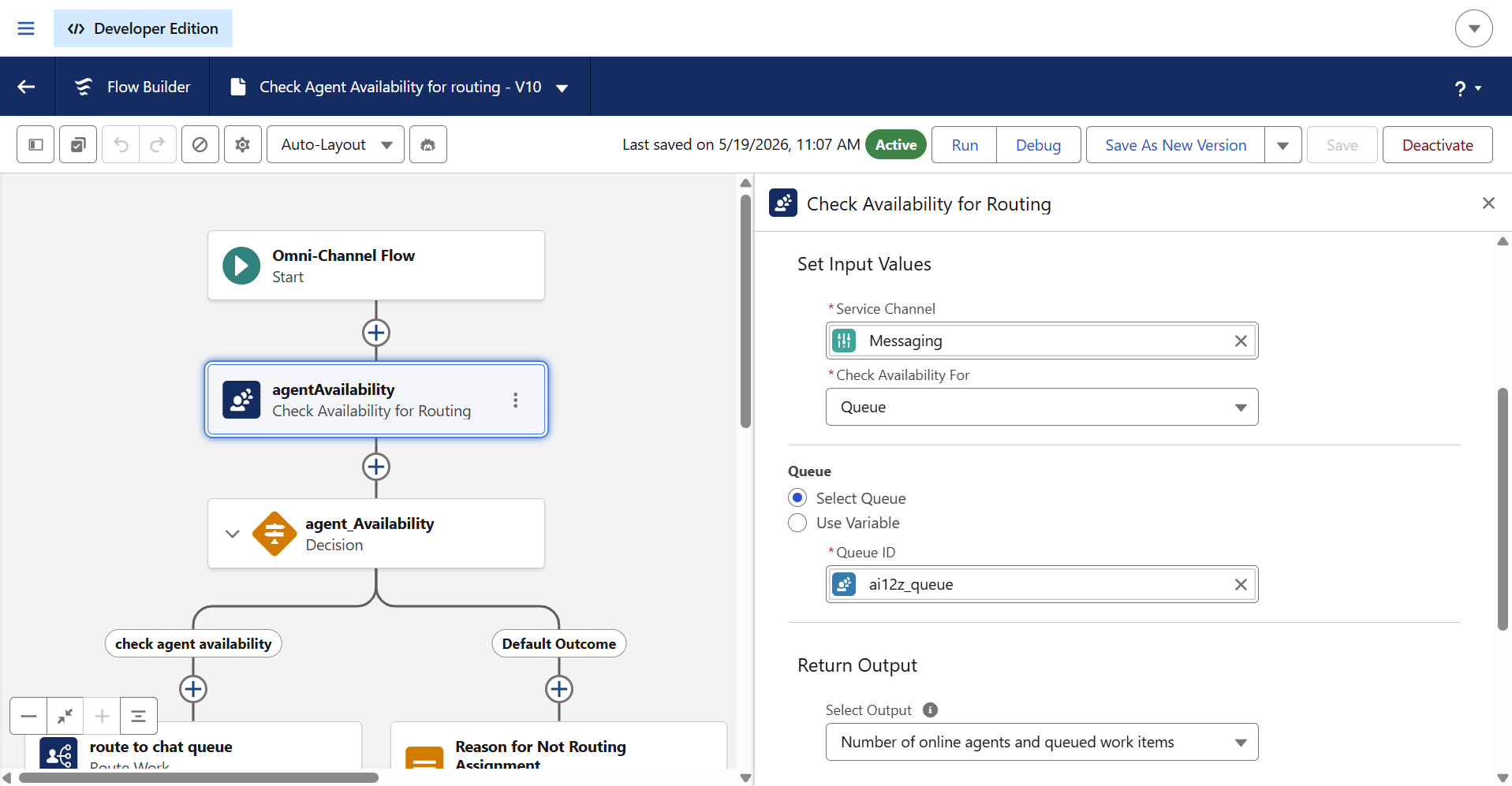The image size is (1512, 786).
Task: Open the Auto-Layout dropdown
Action: [335, 144]
